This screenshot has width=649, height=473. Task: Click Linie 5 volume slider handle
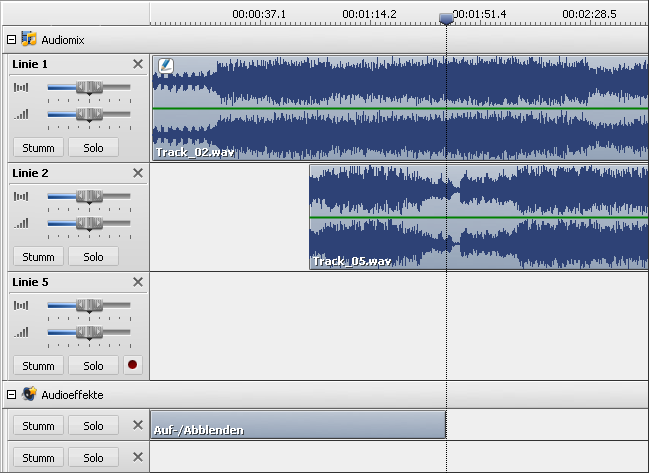(89, 333)
